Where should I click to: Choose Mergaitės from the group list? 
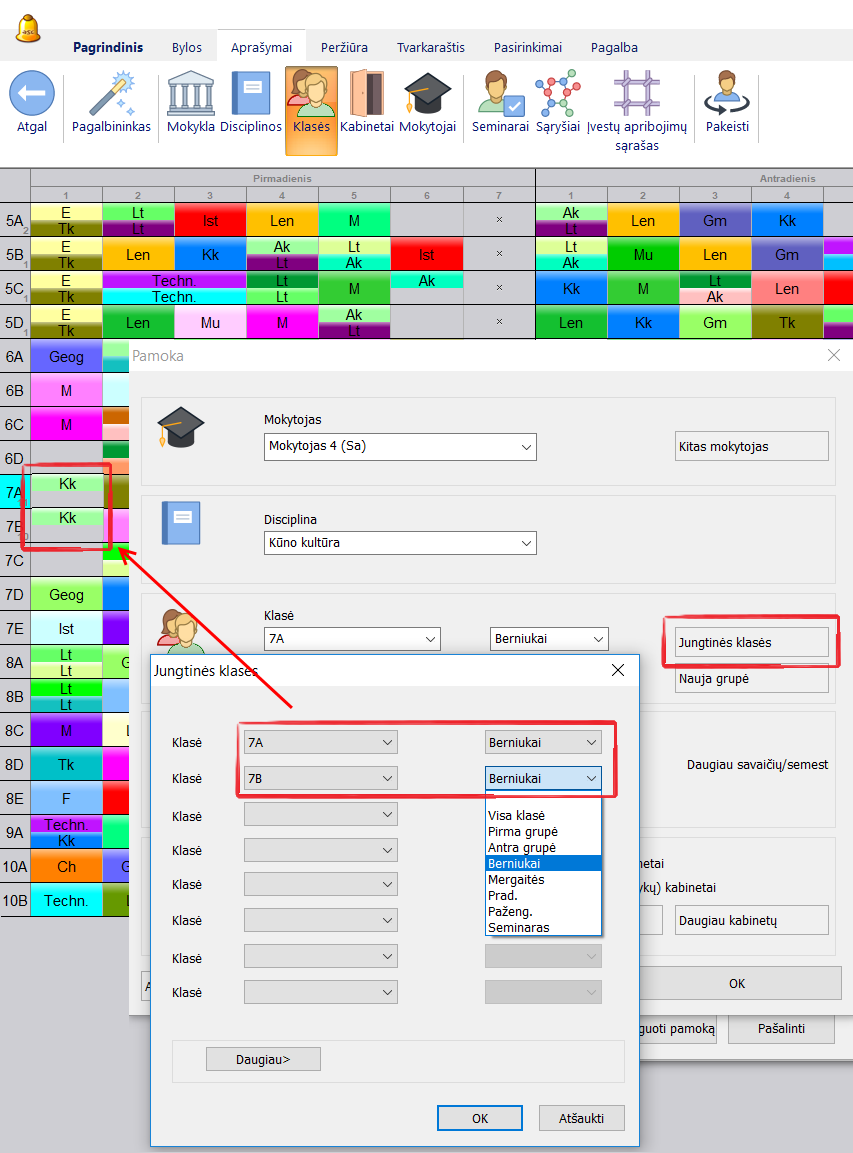tap(516, 879)
